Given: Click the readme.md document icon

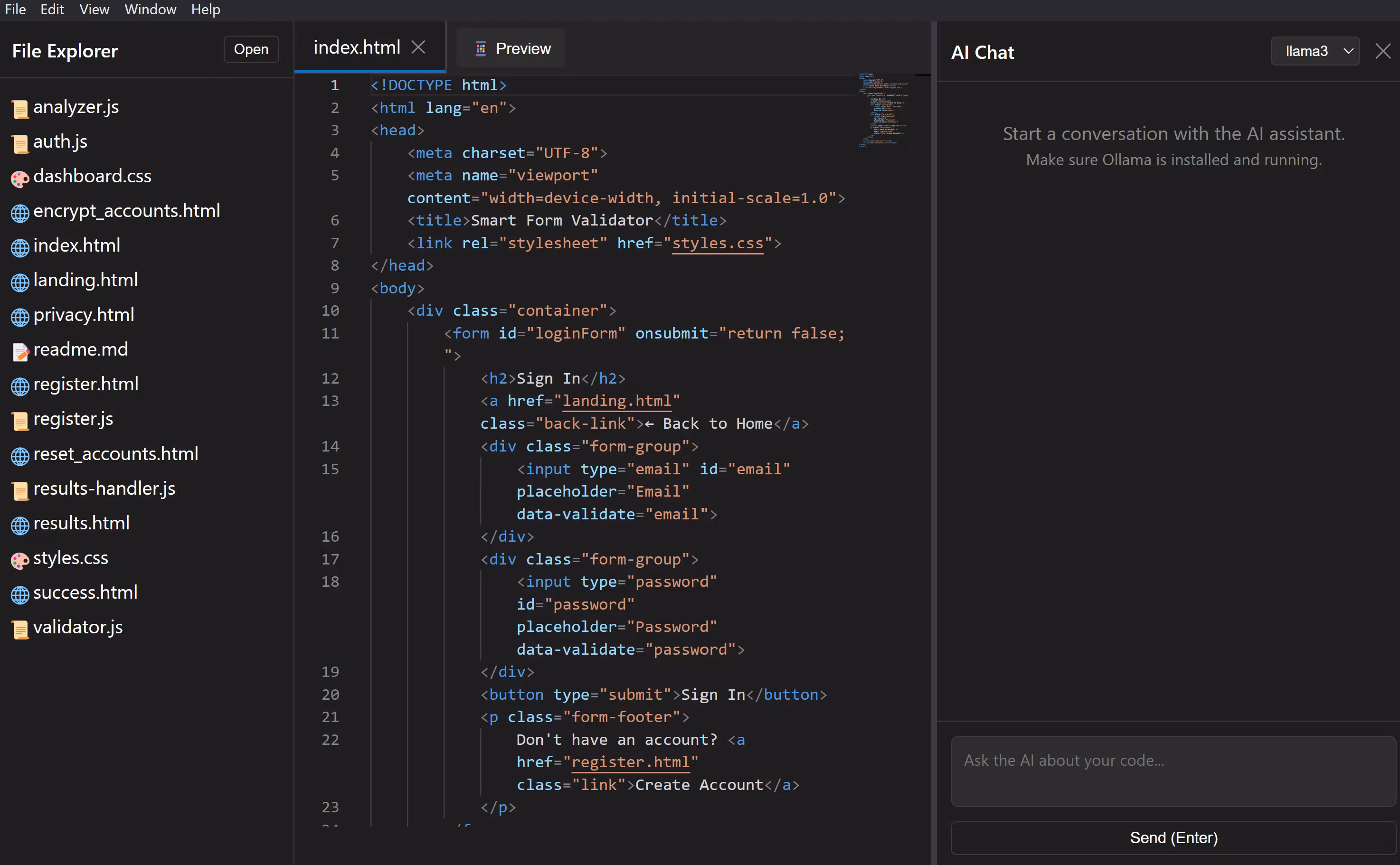Looking at the screenshot, I should pyautogui.click(x=20, y=352).
